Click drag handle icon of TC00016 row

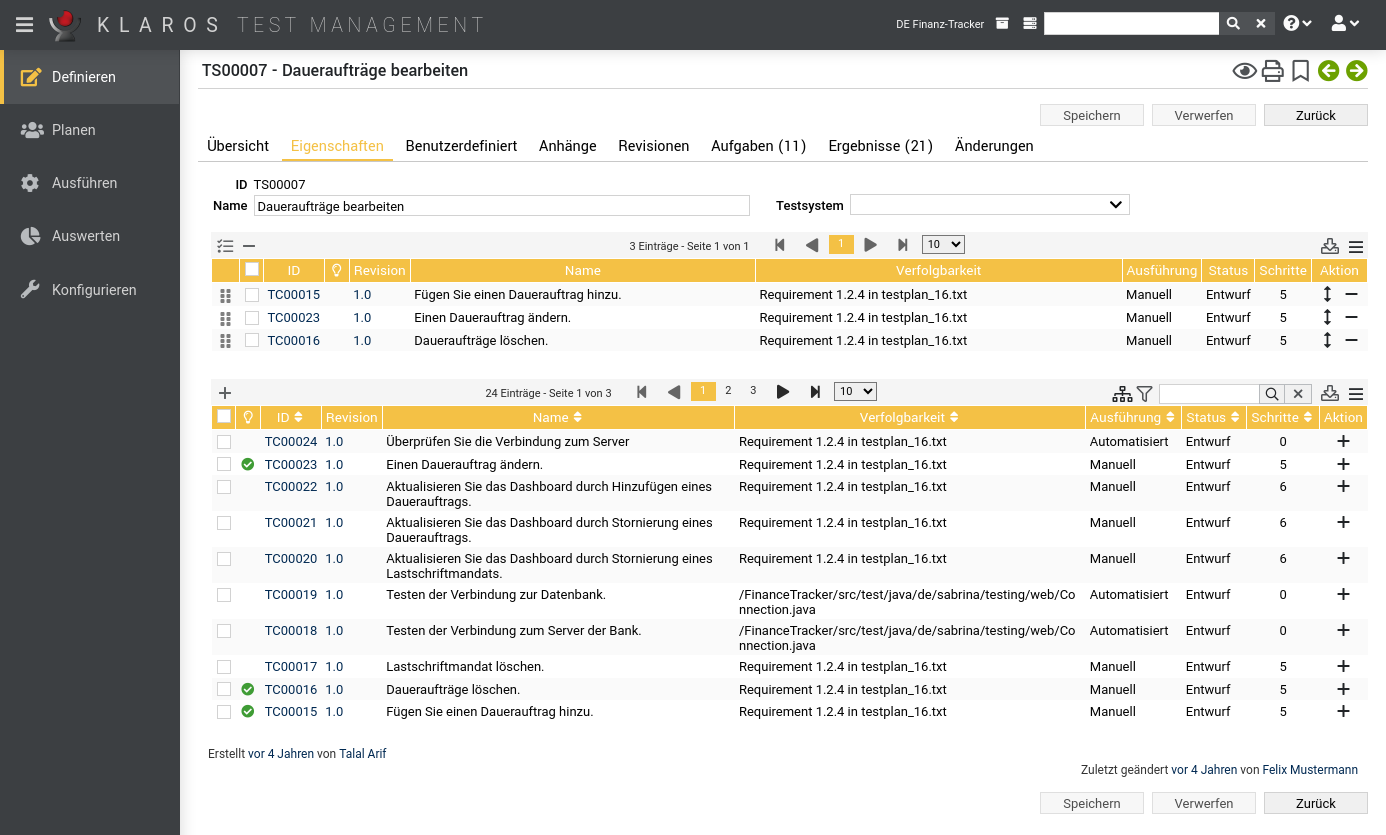(225, 341)
